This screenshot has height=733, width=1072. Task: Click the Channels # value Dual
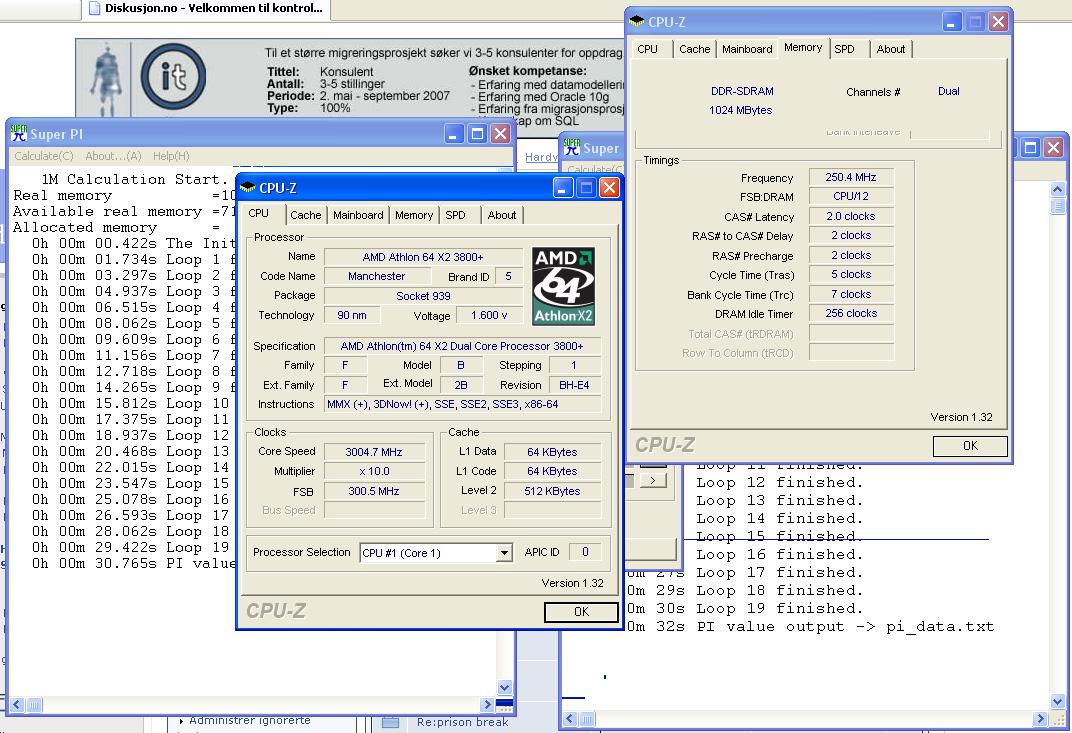(x=948, y=91)
